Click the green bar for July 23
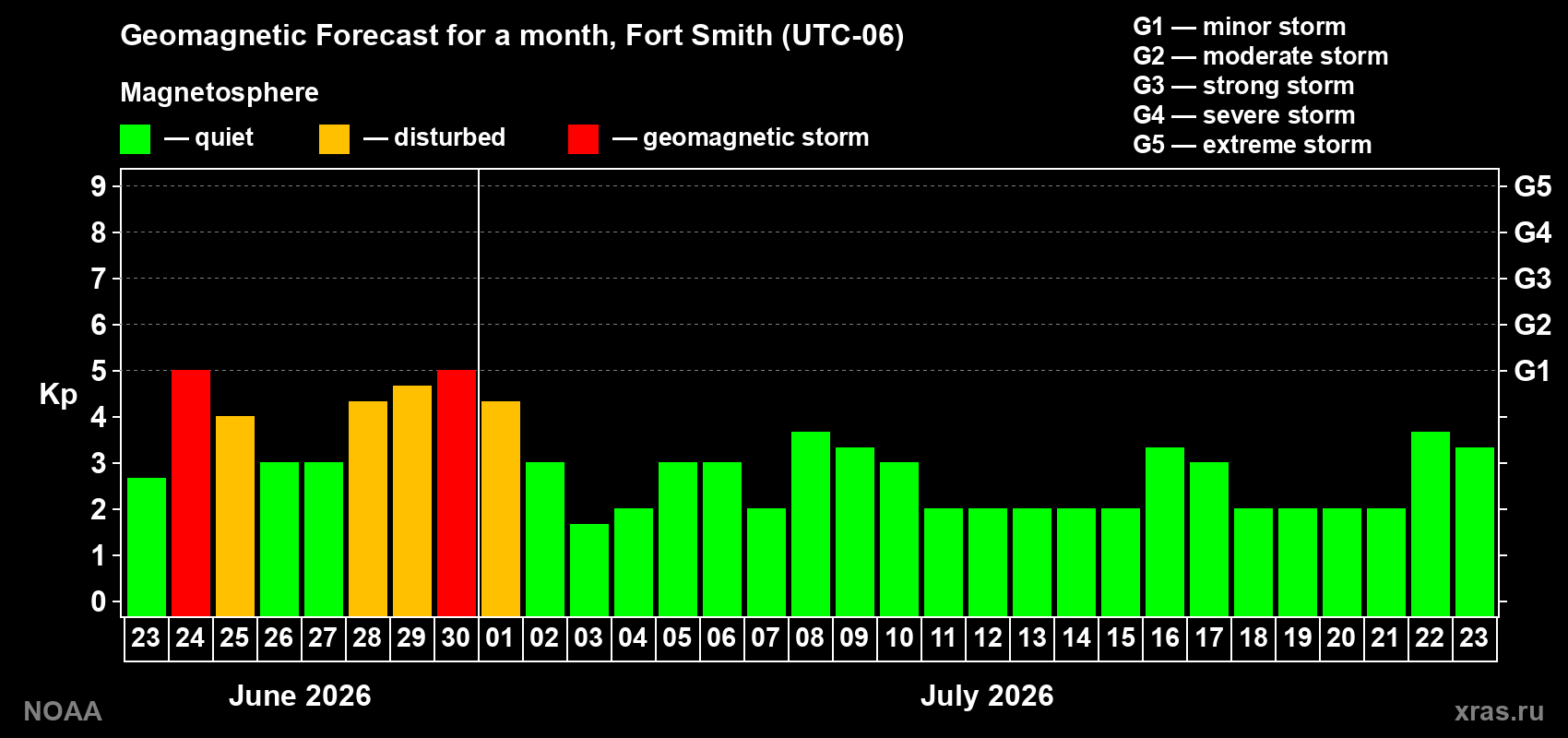The image size is (1568, 738). click(x=1475, y=531)
